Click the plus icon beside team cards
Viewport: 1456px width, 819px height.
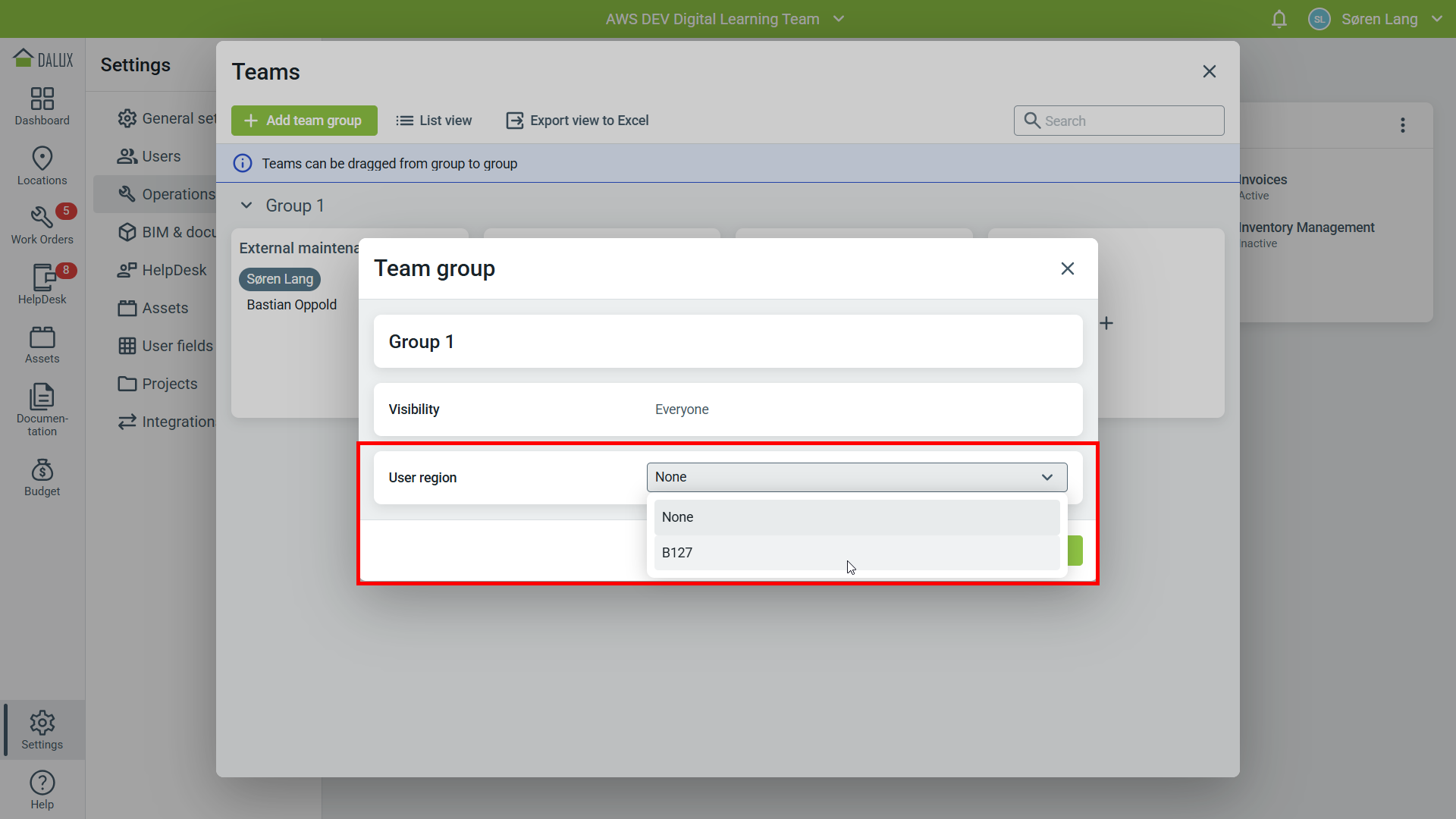tap(1106, 323)
